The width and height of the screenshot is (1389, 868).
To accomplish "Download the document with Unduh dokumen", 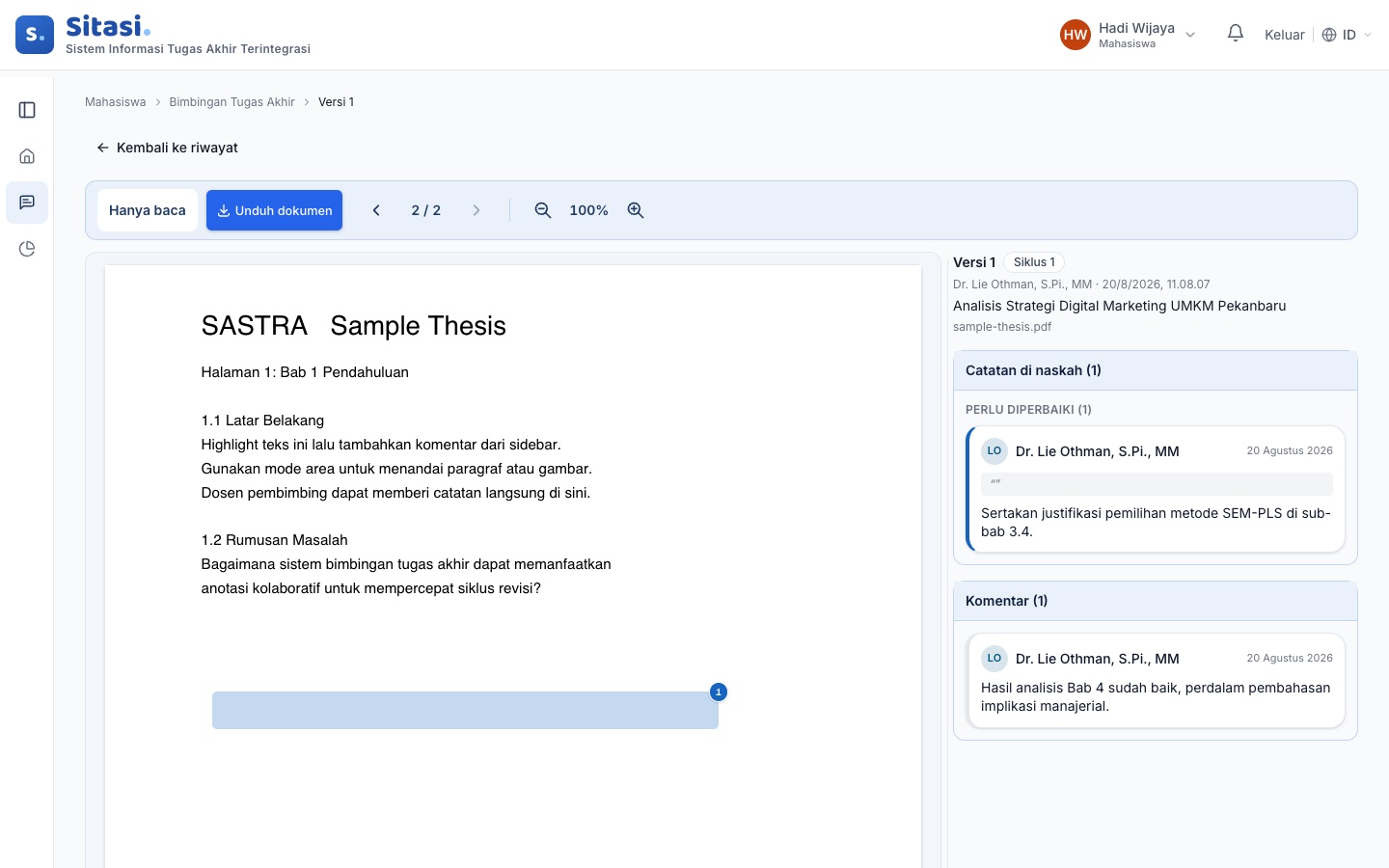I will 274,210.
